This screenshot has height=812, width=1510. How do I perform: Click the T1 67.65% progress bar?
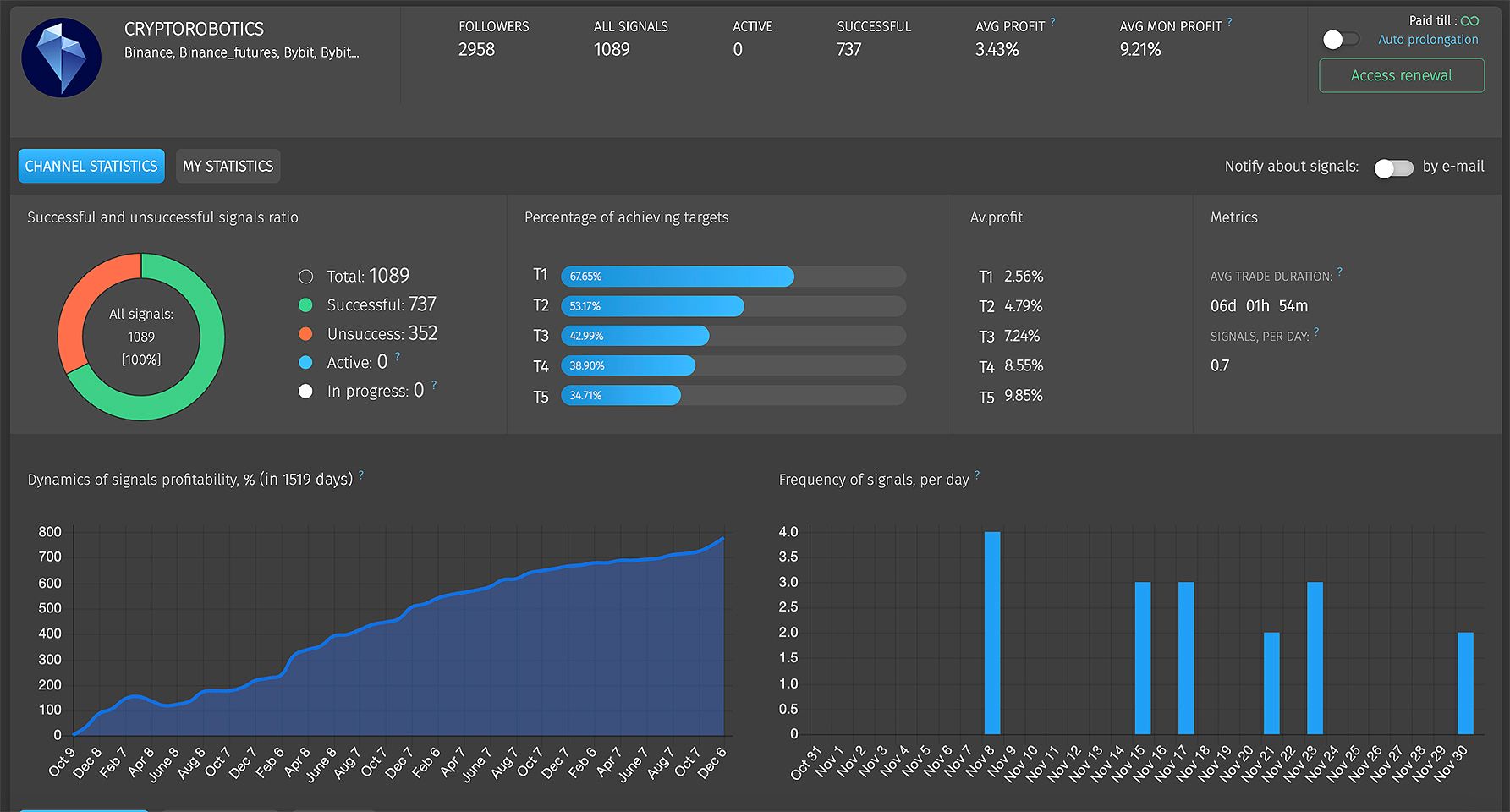(733, 276)
